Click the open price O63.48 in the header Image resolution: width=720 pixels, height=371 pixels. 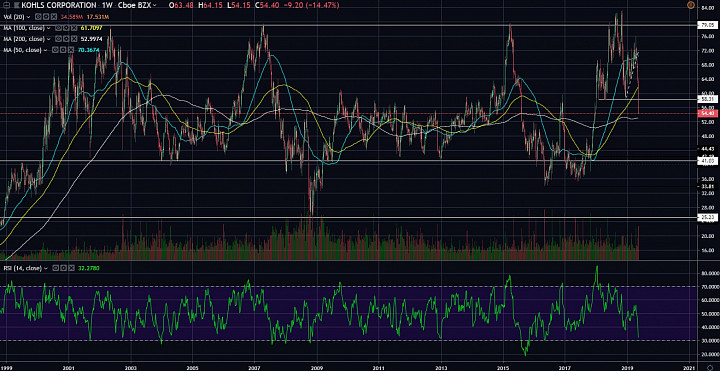(181, 5)
